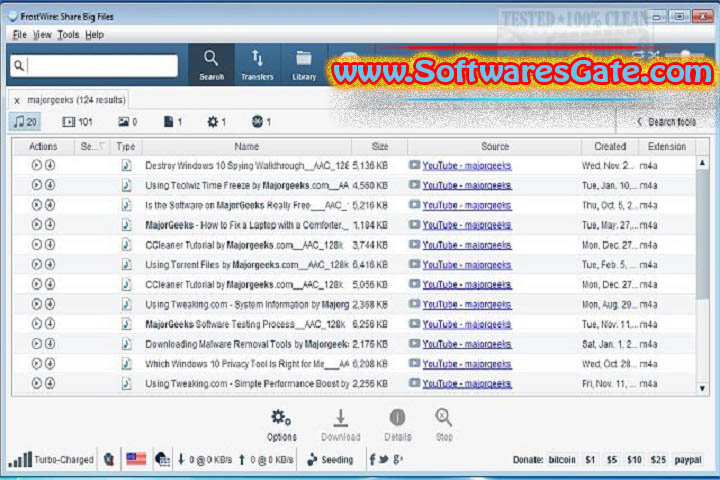The width and height of the screenshot is (720, 480).
Task: Donate $1
Action: pyautogui.click(x=590, y=460)
